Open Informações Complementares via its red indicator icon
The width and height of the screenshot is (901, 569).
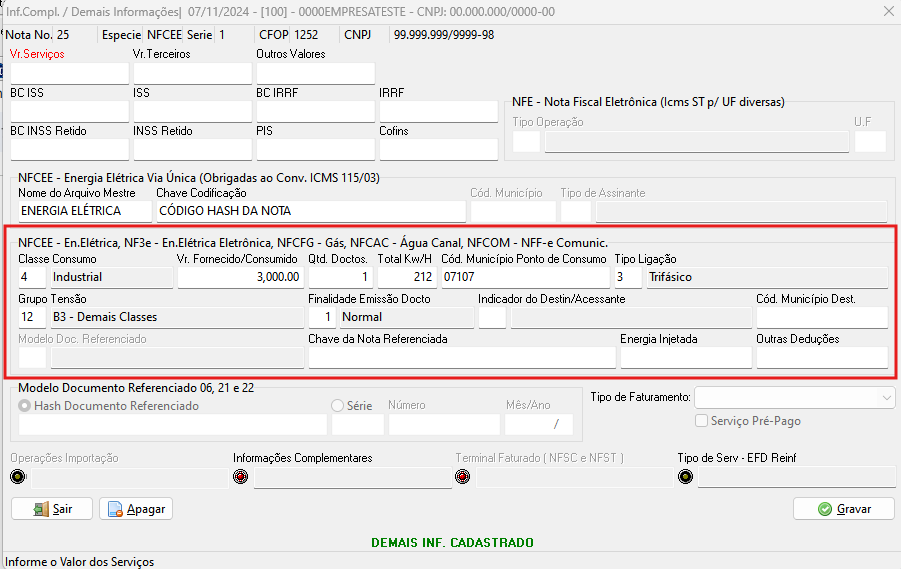point(240,476)
